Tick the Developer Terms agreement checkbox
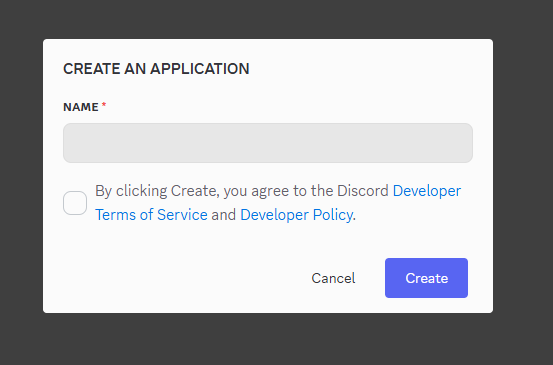The width and height of the screenshot is (553, 365). 75,203
